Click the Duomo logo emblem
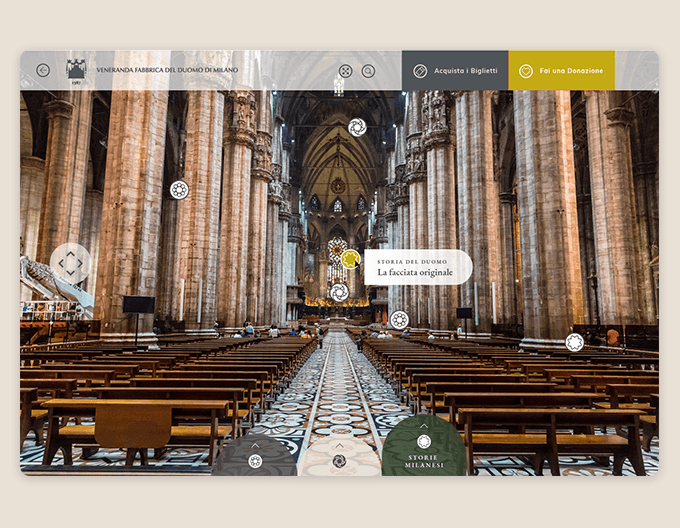Screen dimensions: 680x528 tap(76, 69)
